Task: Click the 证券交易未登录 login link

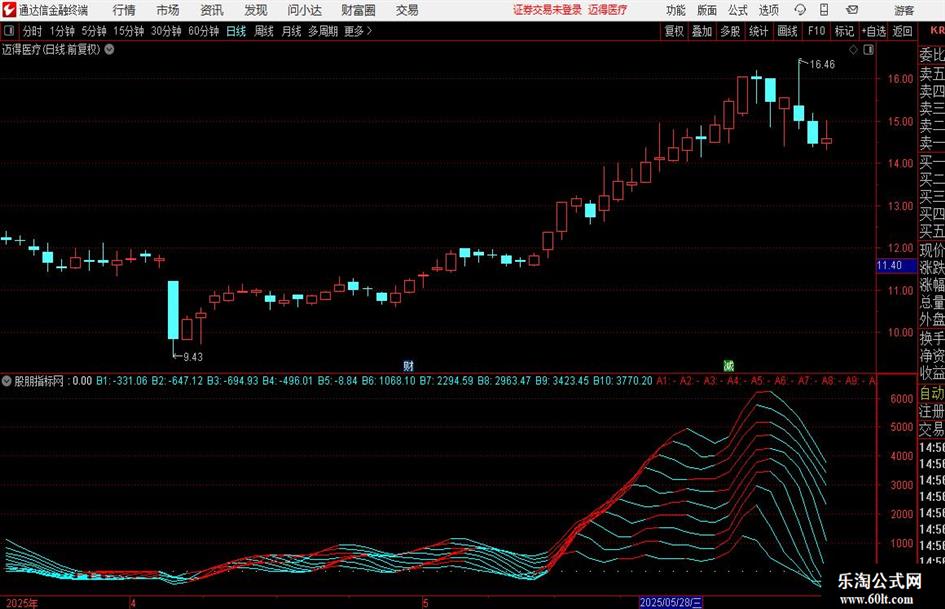Action: [547, 10]
